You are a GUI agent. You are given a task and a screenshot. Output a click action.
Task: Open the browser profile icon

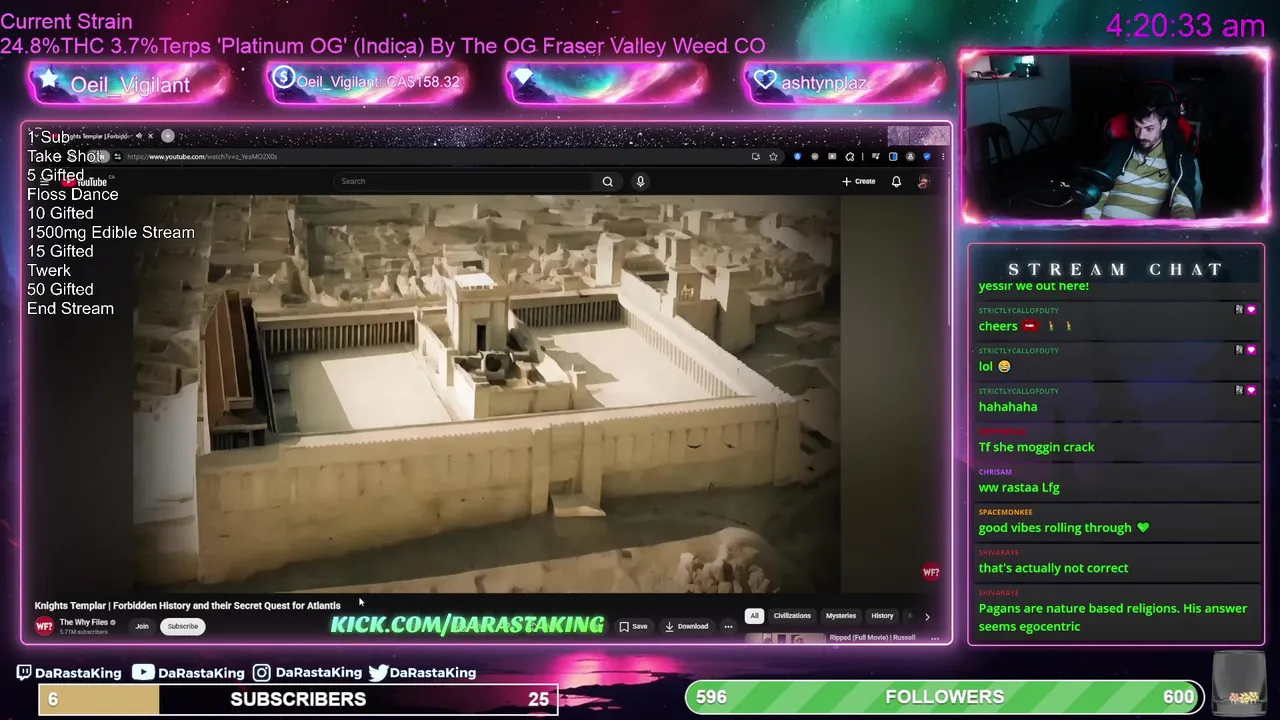[x=910, y=156]
